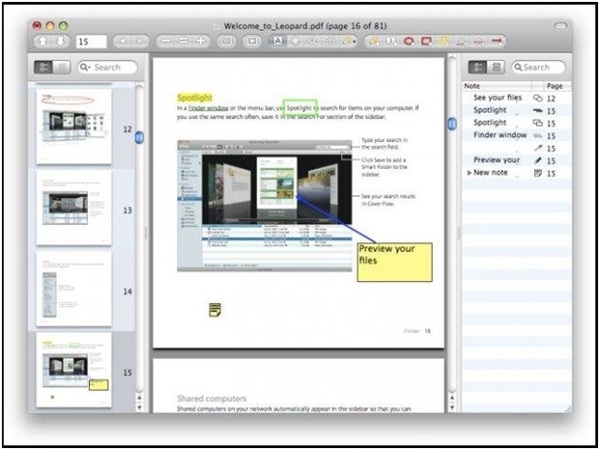Viewport: 600px width, 450px height.
Task: Select page 14 thumbnail
Action: click(x=74, y=289)
